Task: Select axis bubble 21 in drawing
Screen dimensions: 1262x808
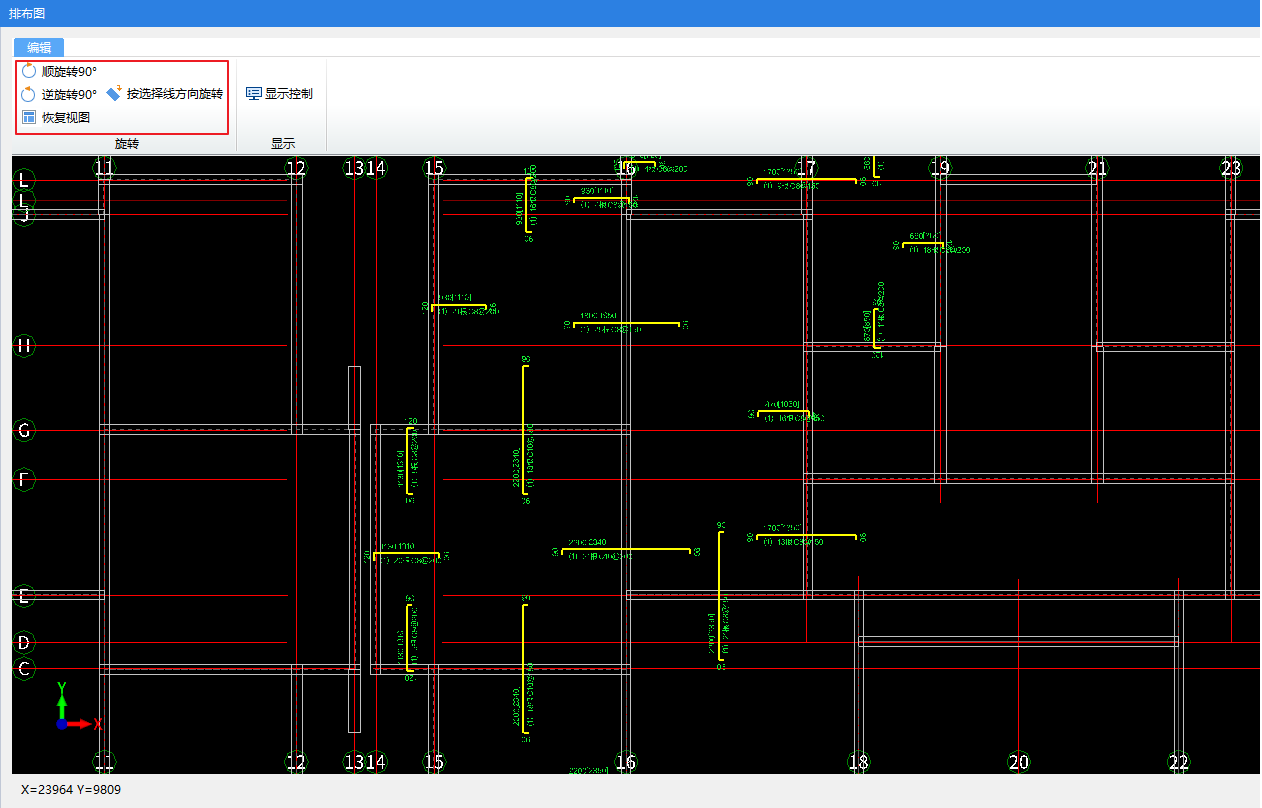Action: [x=1097, y=168]
